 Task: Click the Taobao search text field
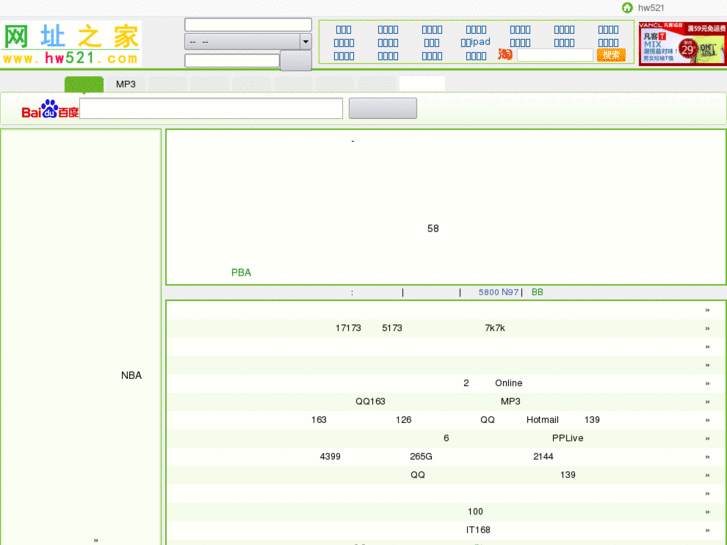(554, 55)
